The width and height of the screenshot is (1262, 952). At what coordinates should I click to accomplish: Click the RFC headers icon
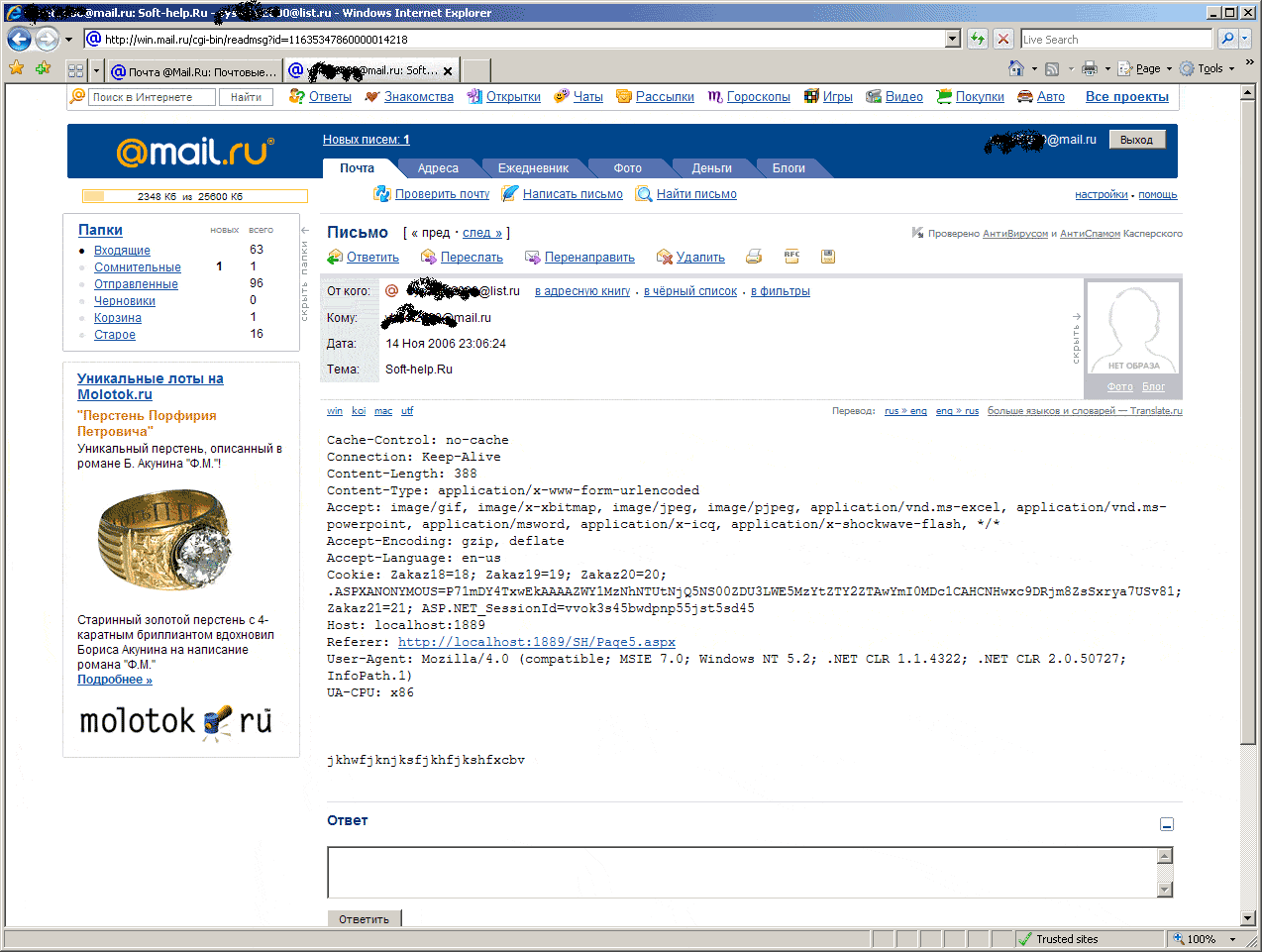791,256
